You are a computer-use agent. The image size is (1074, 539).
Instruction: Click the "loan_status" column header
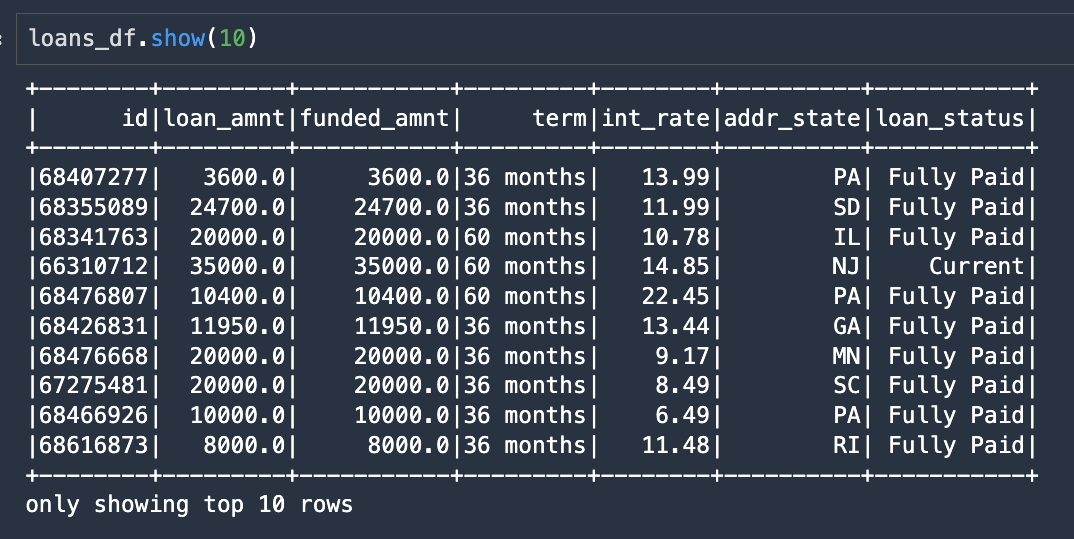tap(949, 118)
